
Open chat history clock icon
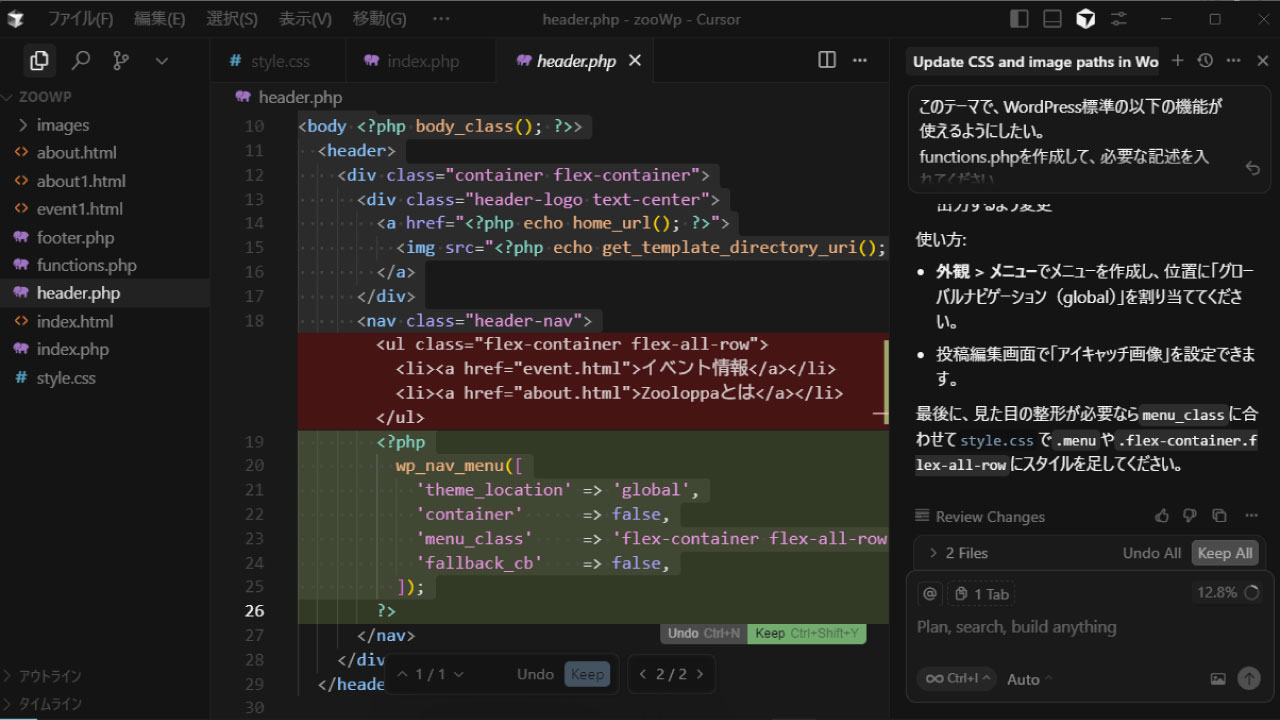1205,61
